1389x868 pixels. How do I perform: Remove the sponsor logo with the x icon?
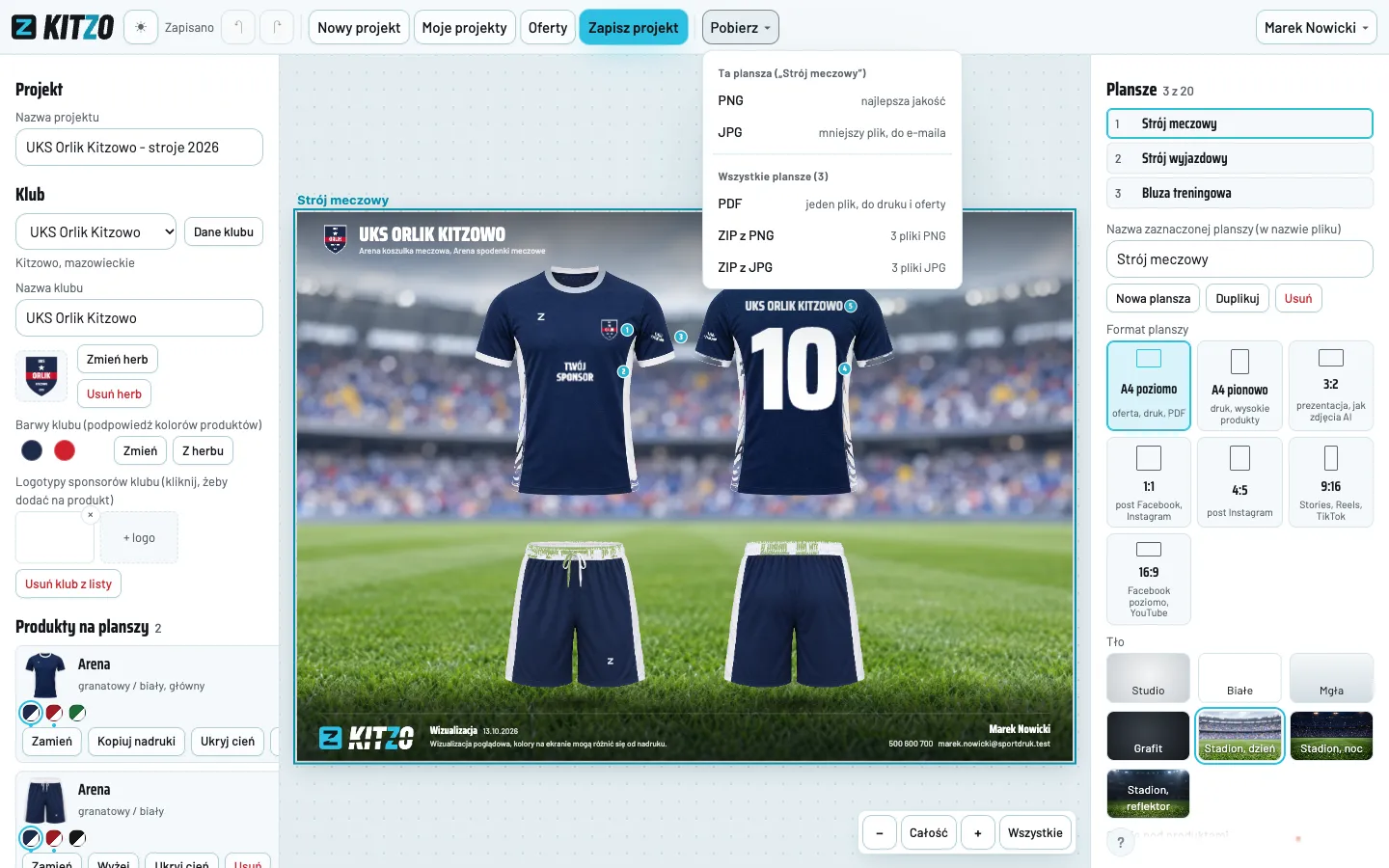[x=91, y=515]
